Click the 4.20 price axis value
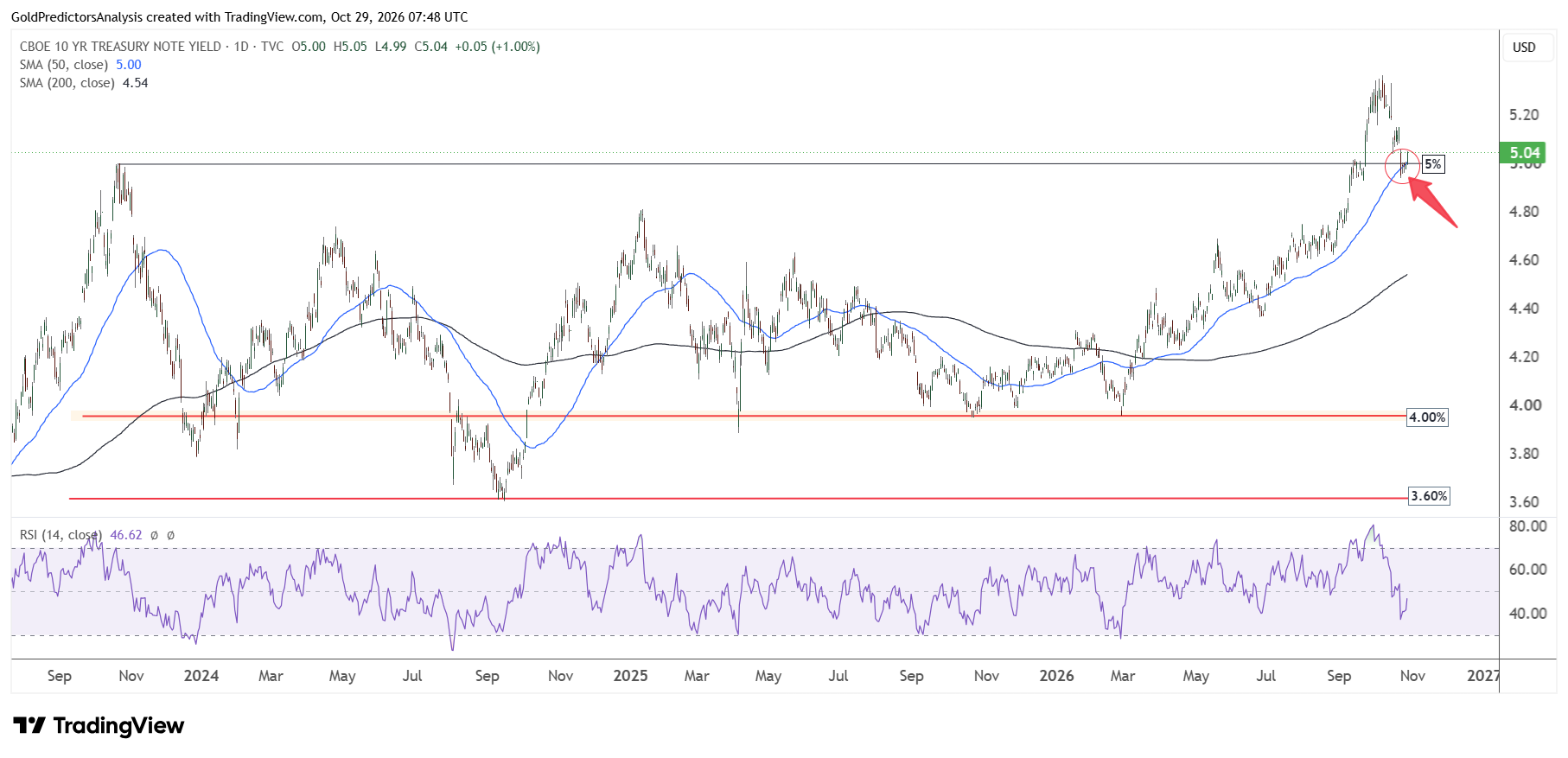This screenshot has height=758, width=1568. pyautogui.click(x=1524, y=357)
